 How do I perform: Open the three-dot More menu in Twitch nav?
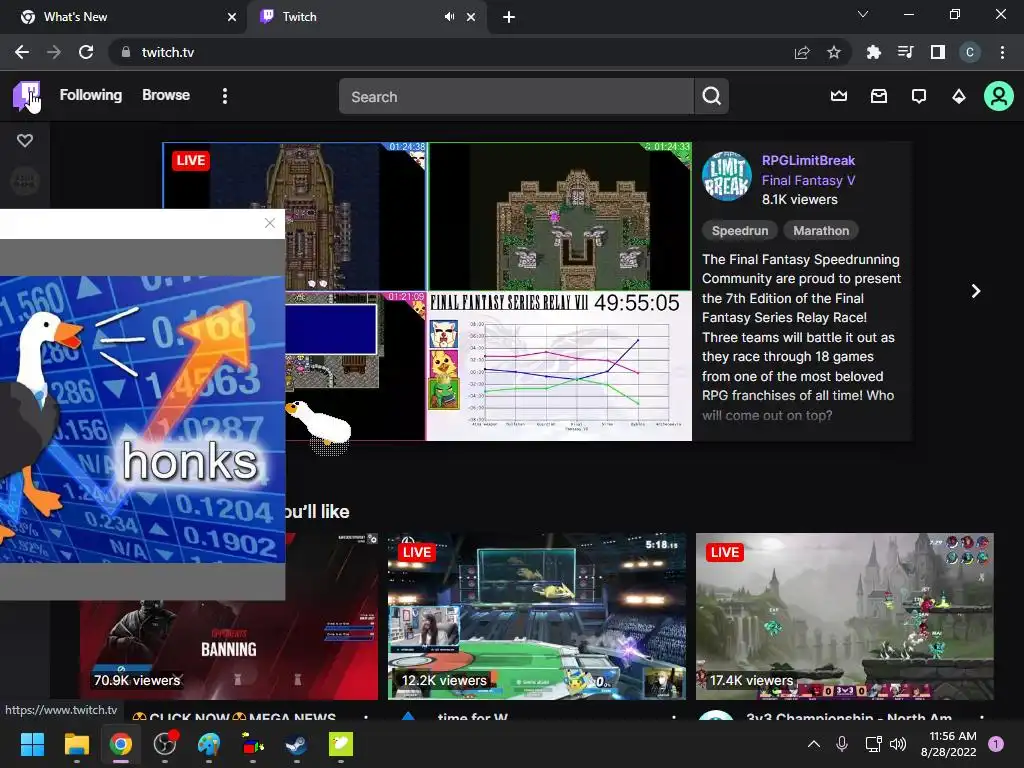pos(225,96)
